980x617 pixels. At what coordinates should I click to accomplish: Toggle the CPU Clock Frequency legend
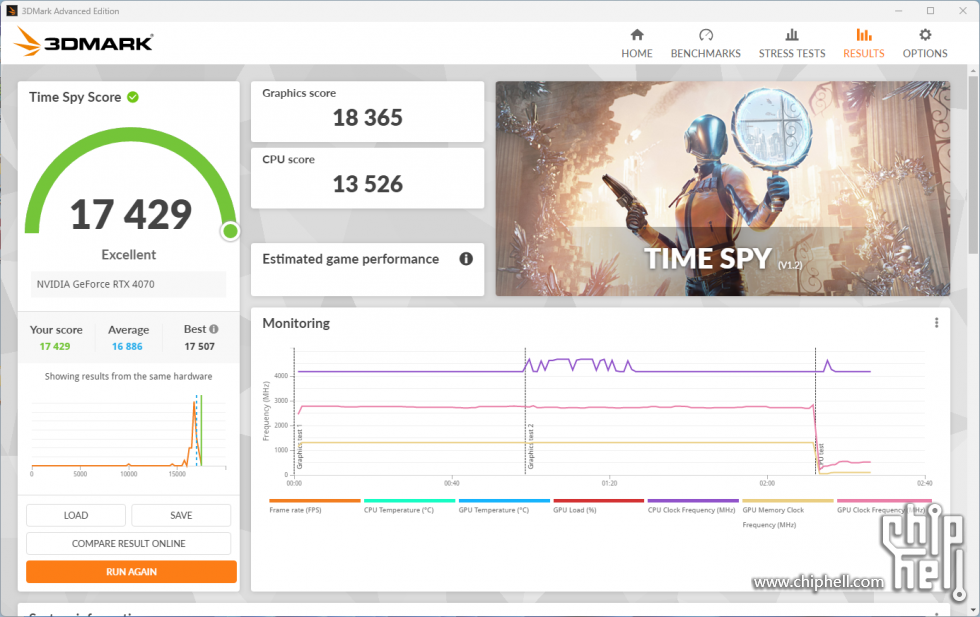click(x=692, y=506)
